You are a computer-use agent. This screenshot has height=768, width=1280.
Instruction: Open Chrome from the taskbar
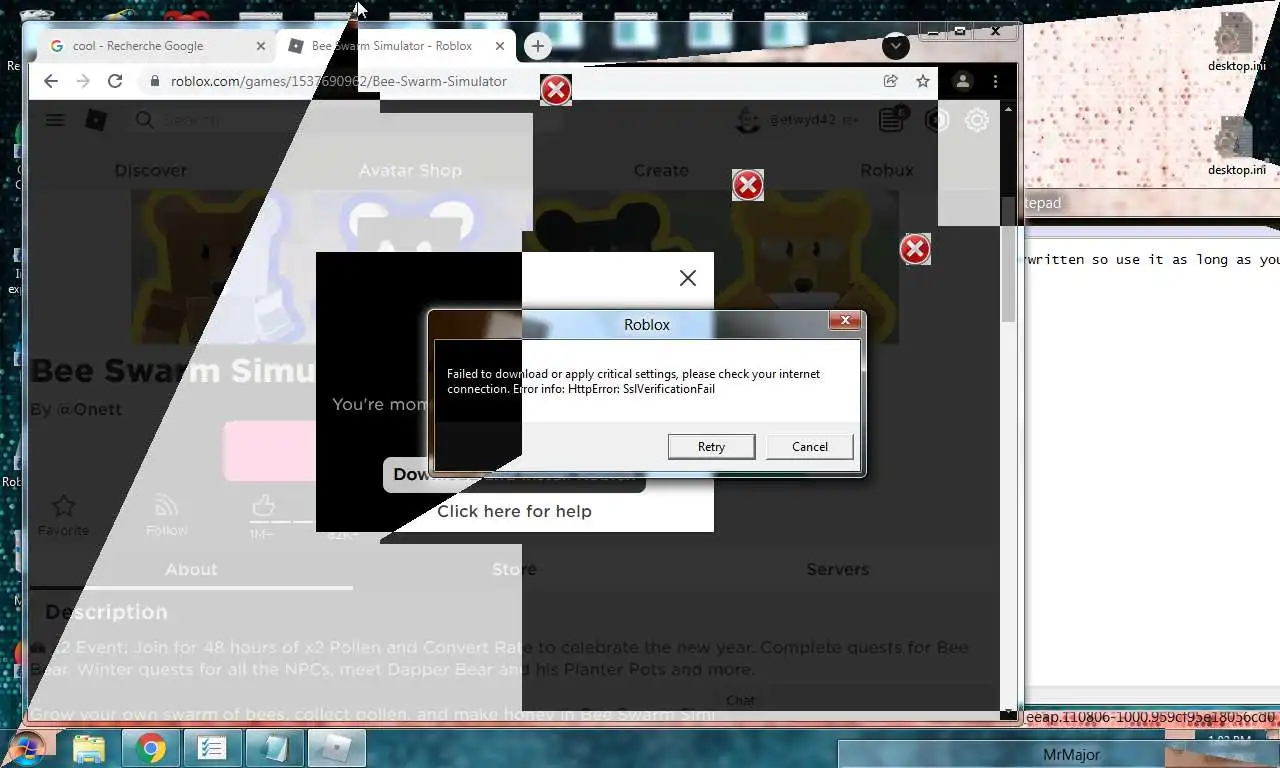151,748
